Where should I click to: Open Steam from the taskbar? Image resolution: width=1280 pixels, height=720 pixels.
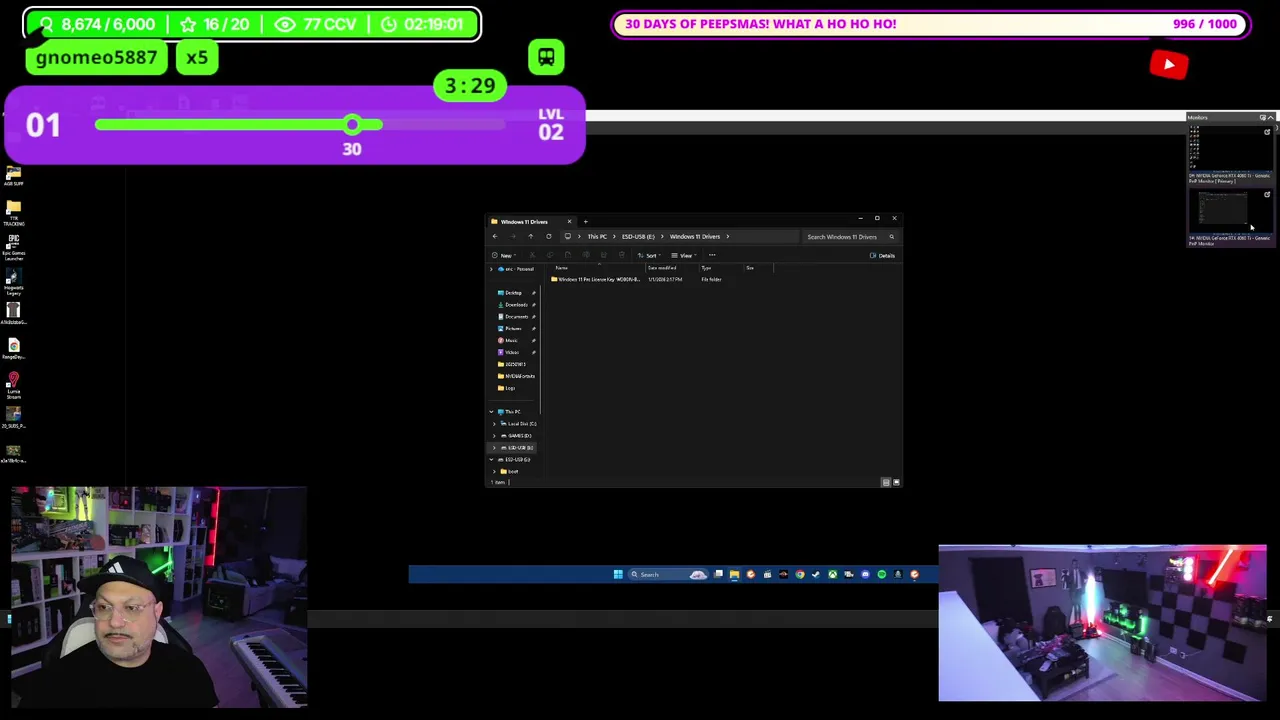pyautogui.click(x=816, y=574)
